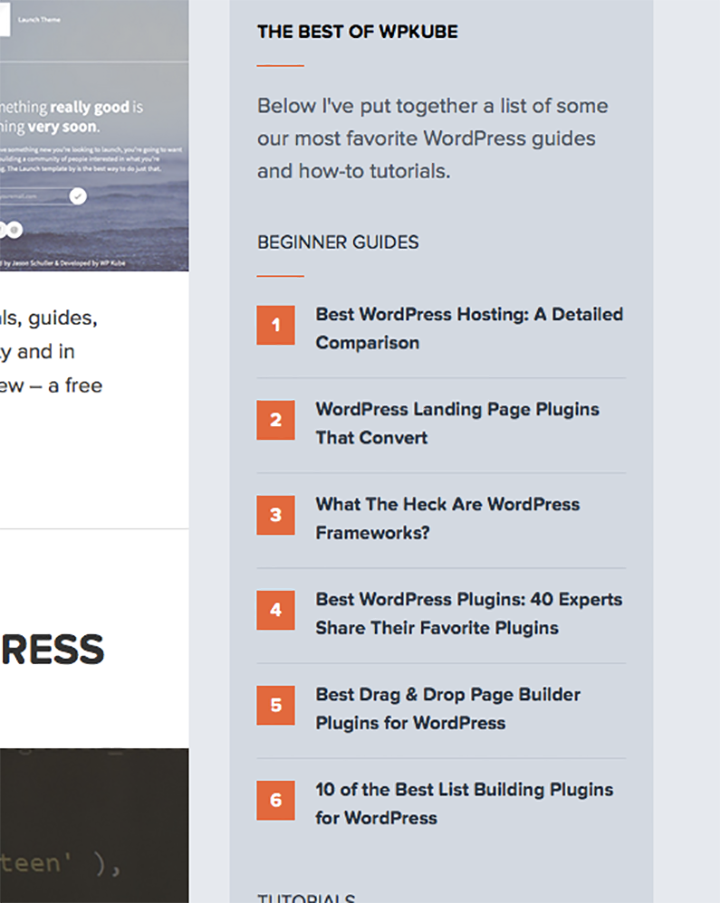Click the dark code snippet thumbnail
Image resolution: width=720 pixels, height=903 pixels.
[94, 825]
